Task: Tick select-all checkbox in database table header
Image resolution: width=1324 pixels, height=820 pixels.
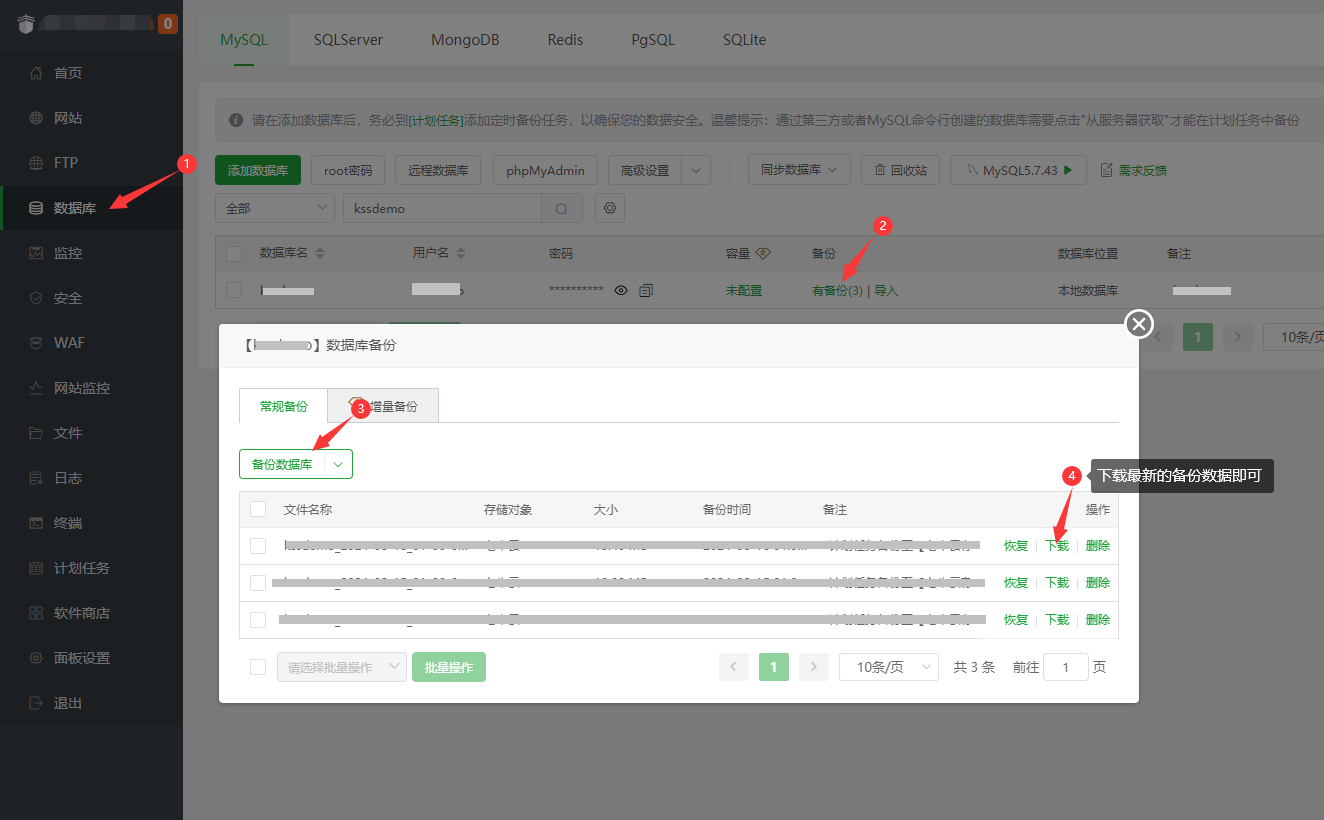Action: (x=234, y=254)
